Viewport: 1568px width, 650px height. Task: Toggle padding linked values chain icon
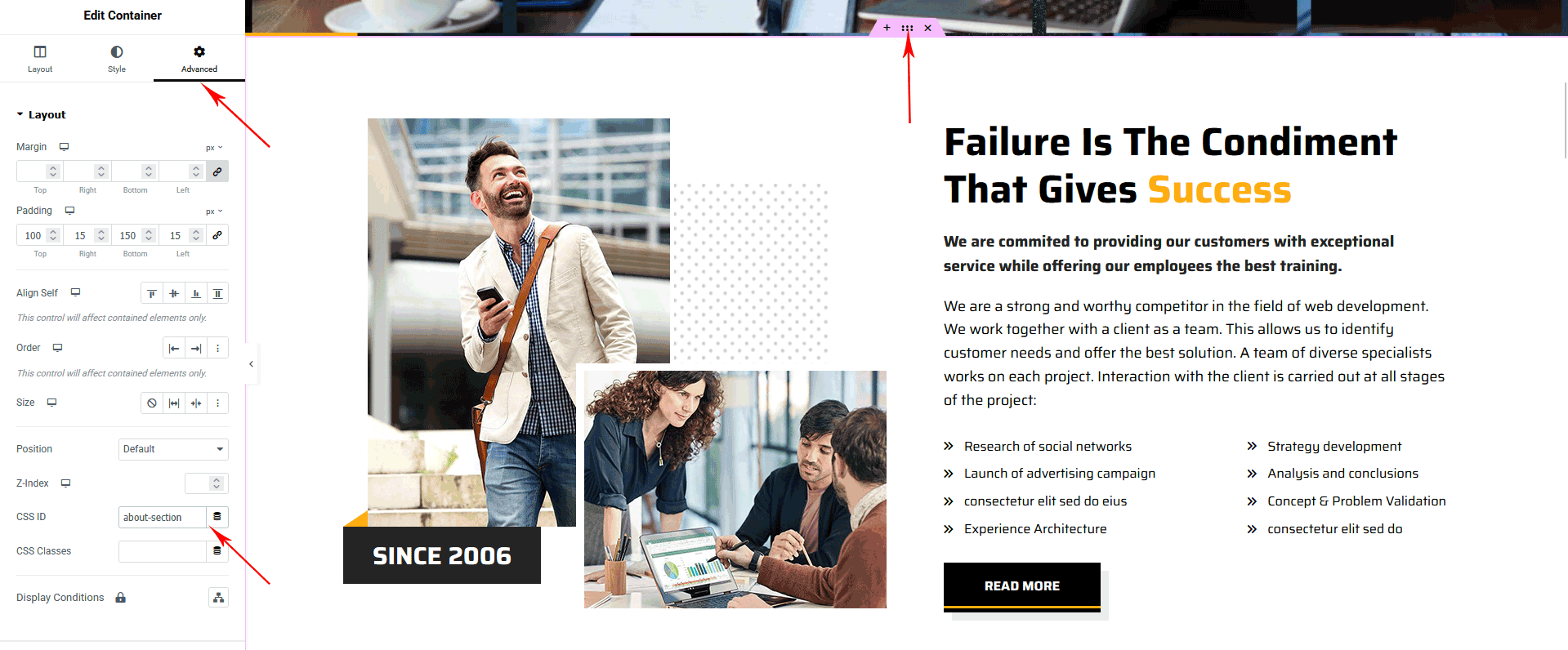[217, 235]
